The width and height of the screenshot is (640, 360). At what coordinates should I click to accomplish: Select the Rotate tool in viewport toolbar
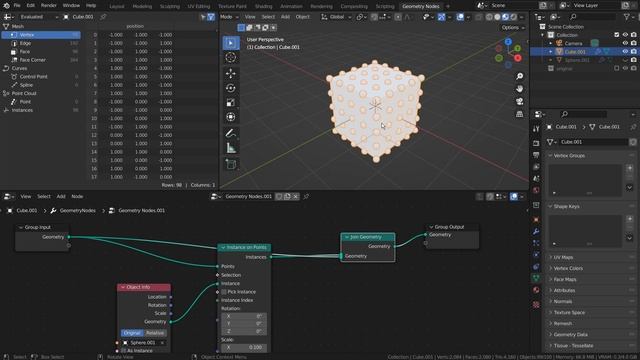coord(231,88)
